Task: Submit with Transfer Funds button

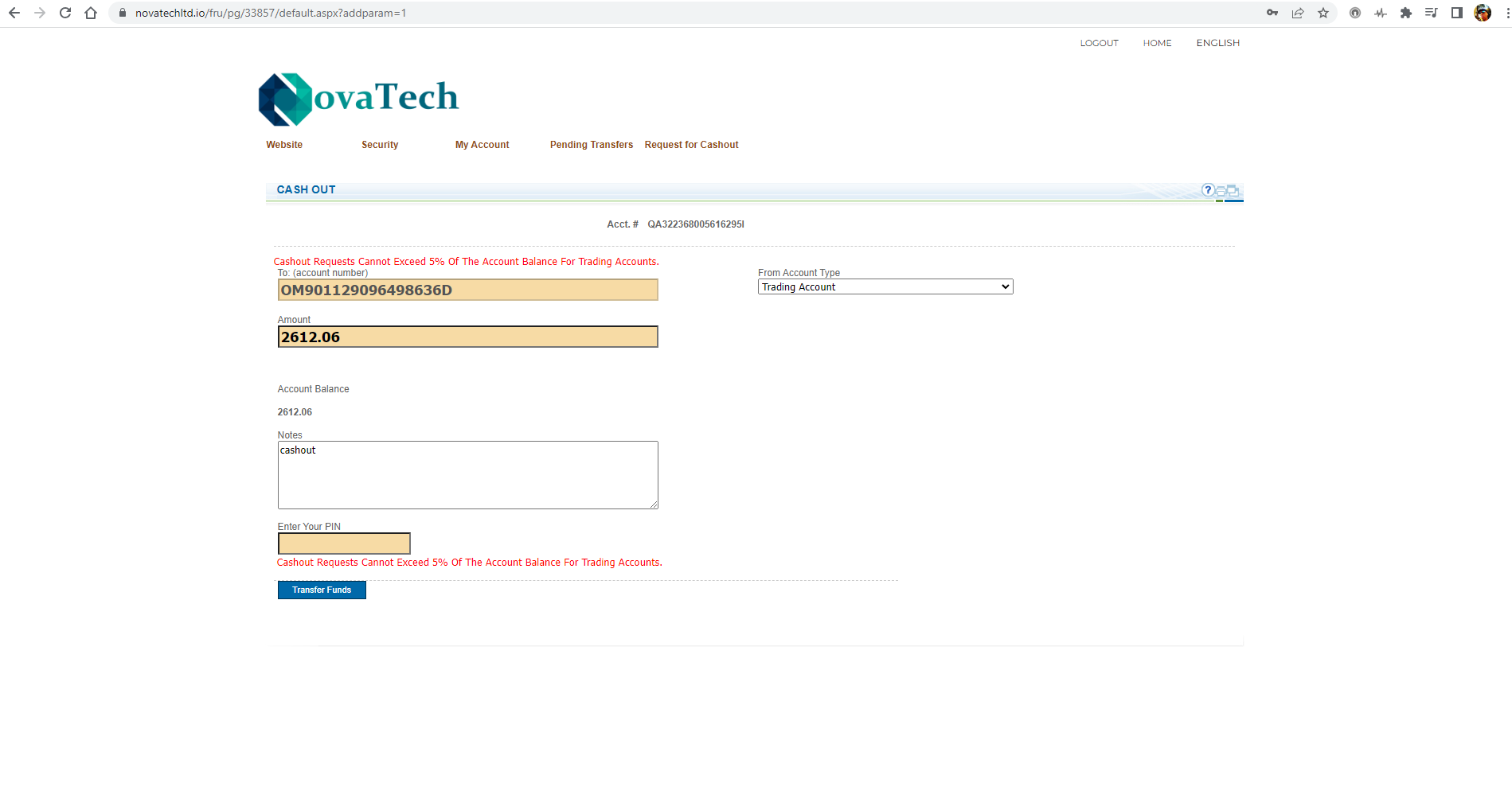Action: click(322, 590)
